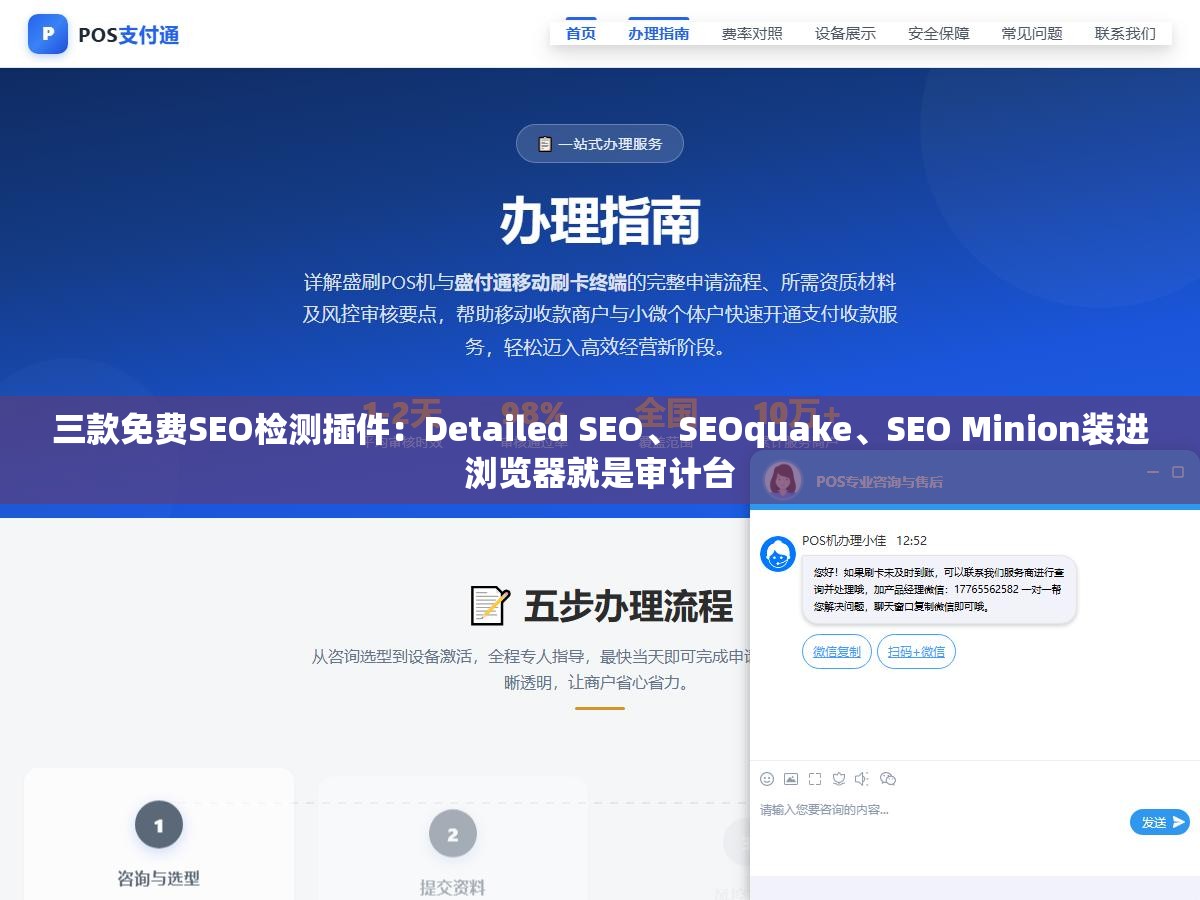The width and height of the screenshot is (1200, 900).
Task: Click the 咨询与选型 step label
Action: (x=159, y=878)
